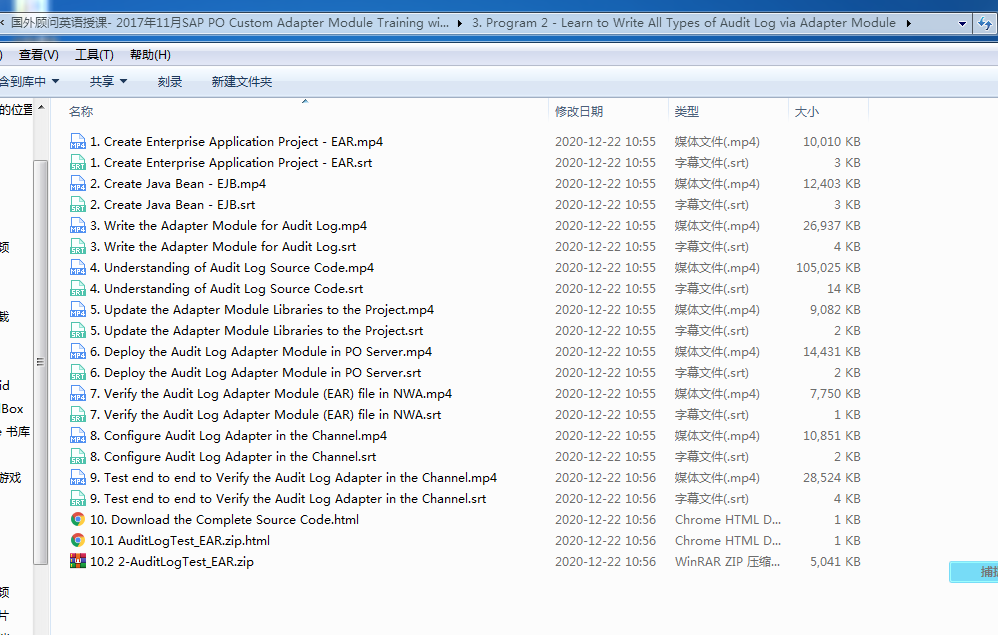Click SRT icon of Update the Adapter Module Libraries

click(78, 330)
